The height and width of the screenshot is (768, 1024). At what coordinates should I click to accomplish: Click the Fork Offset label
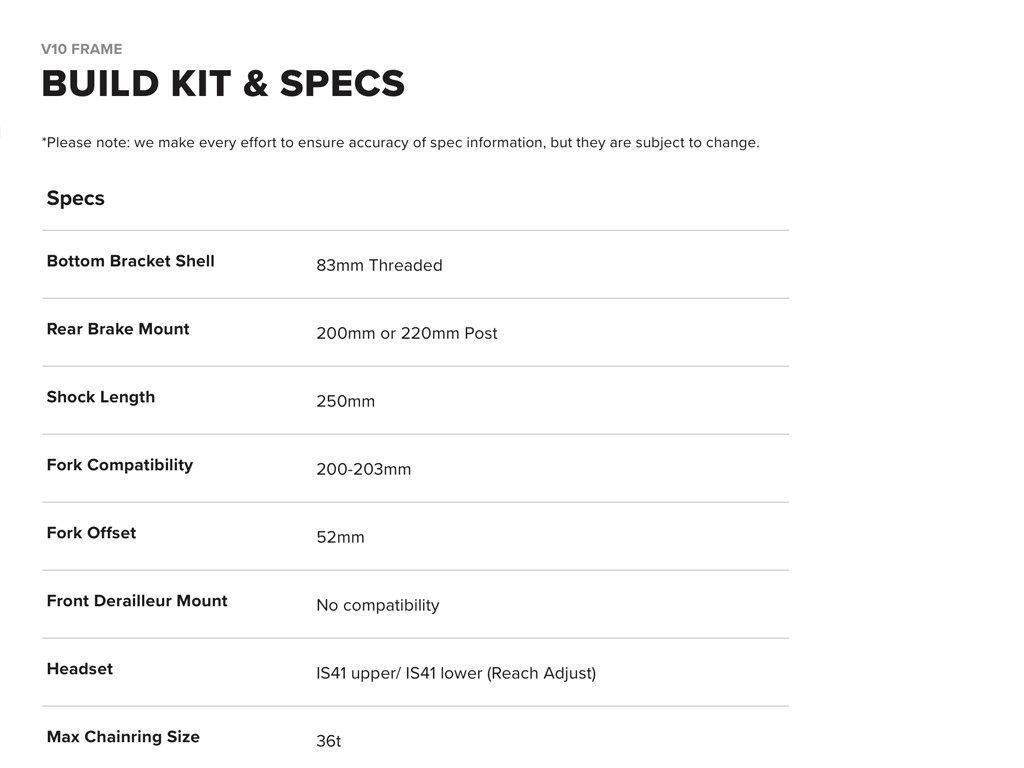click(91, 533)
